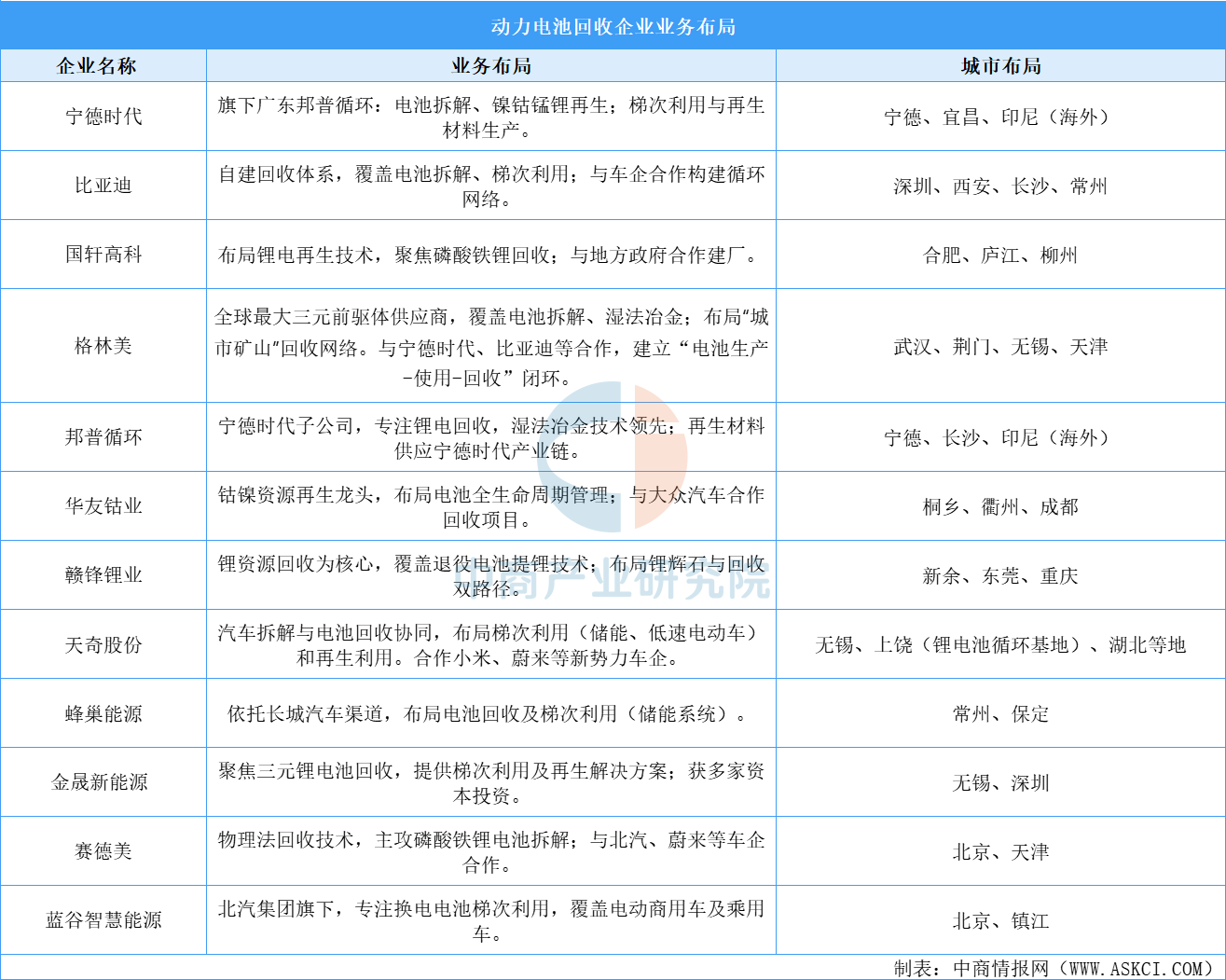Click business text starting 自建回收体系
The height and width of the screenshot is (980, 1226).
pos(491,186)
